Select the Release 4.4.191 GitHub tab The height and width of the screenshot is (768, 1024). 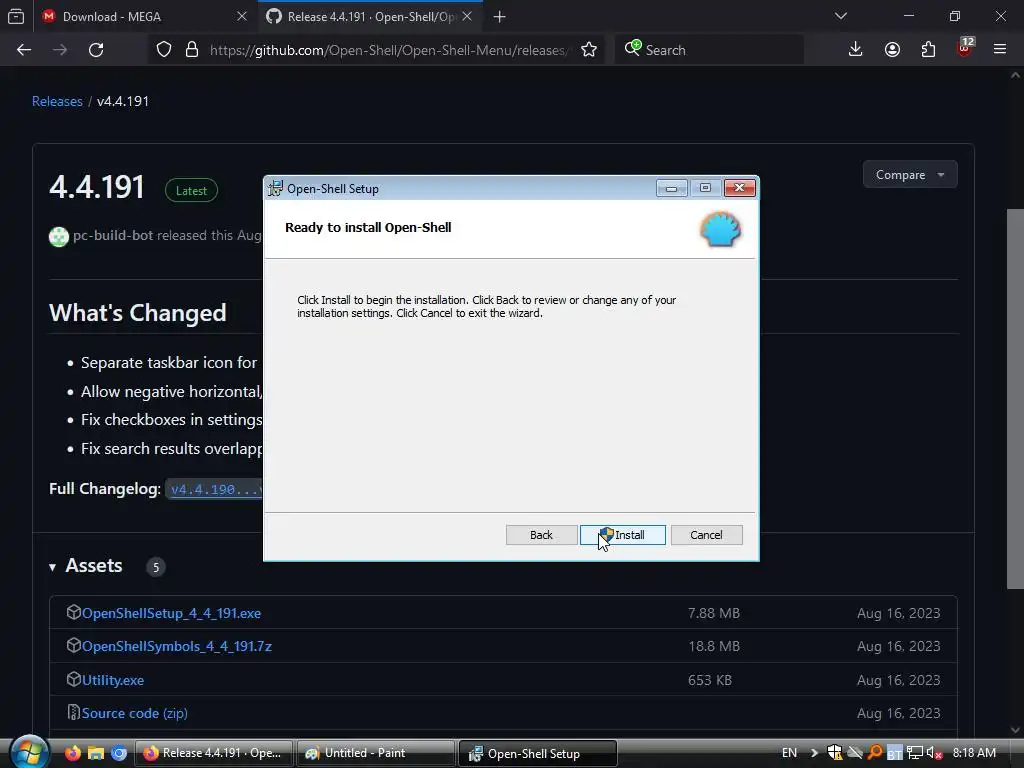(370, 16)
